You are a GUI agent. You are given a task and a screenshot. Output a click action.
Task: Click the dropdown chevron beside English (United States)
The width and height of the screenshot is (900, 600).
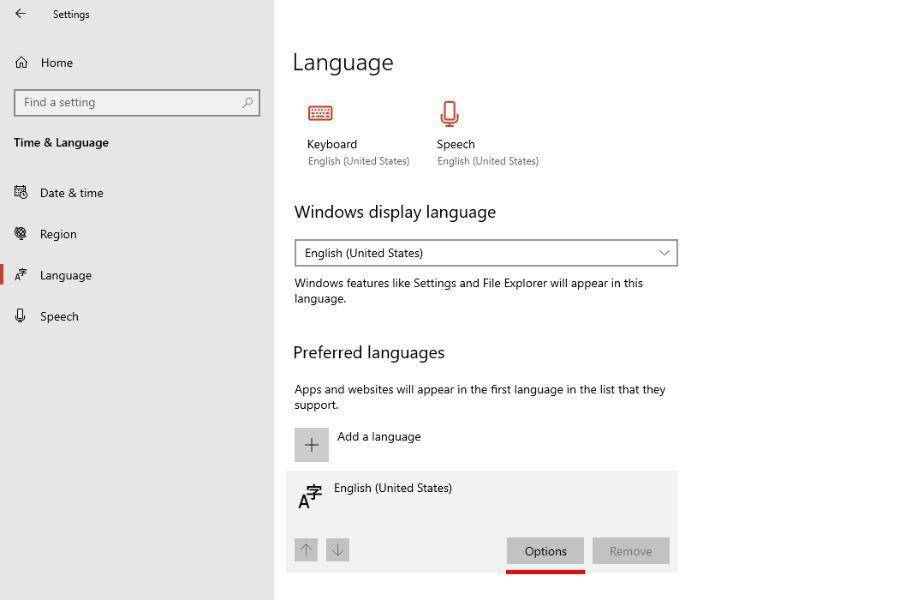click(663, 253)
